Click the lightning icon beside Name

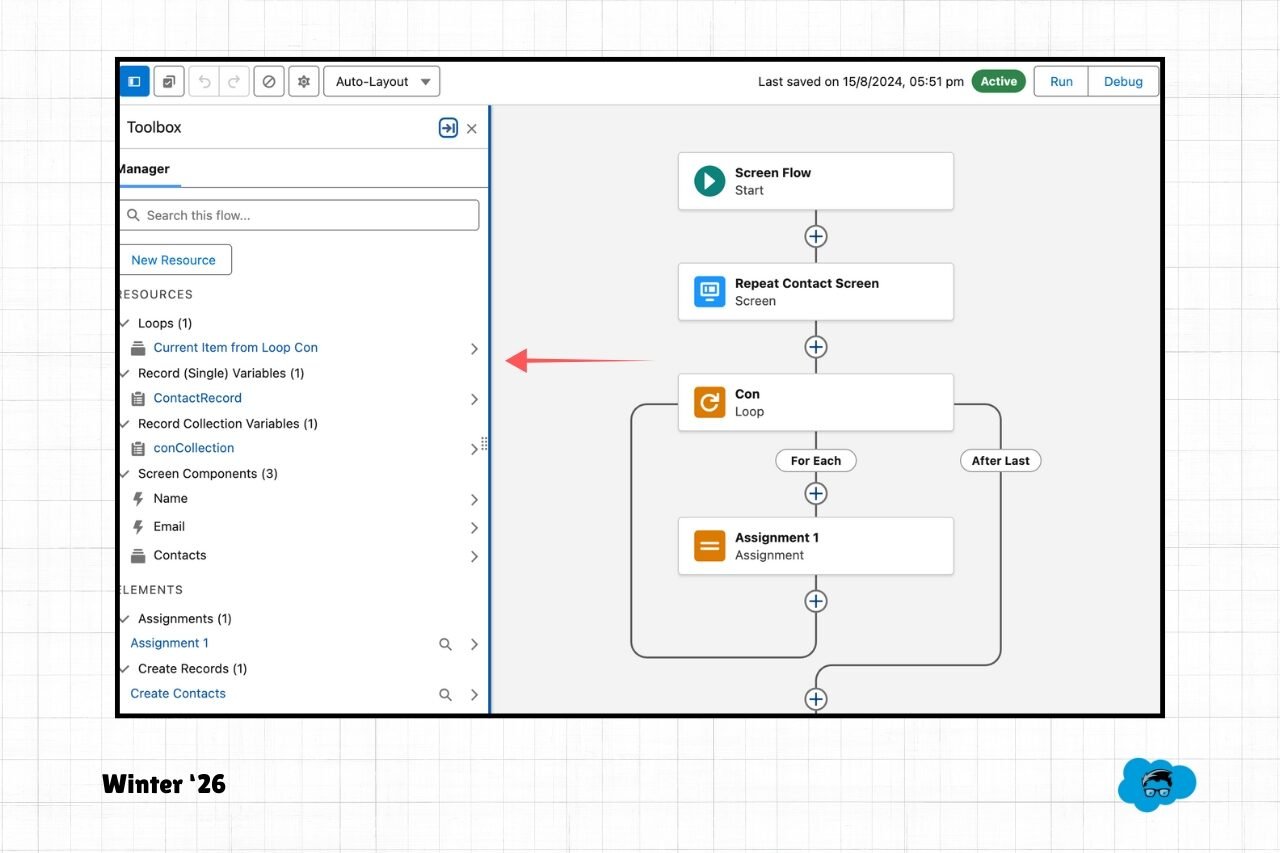138,498
